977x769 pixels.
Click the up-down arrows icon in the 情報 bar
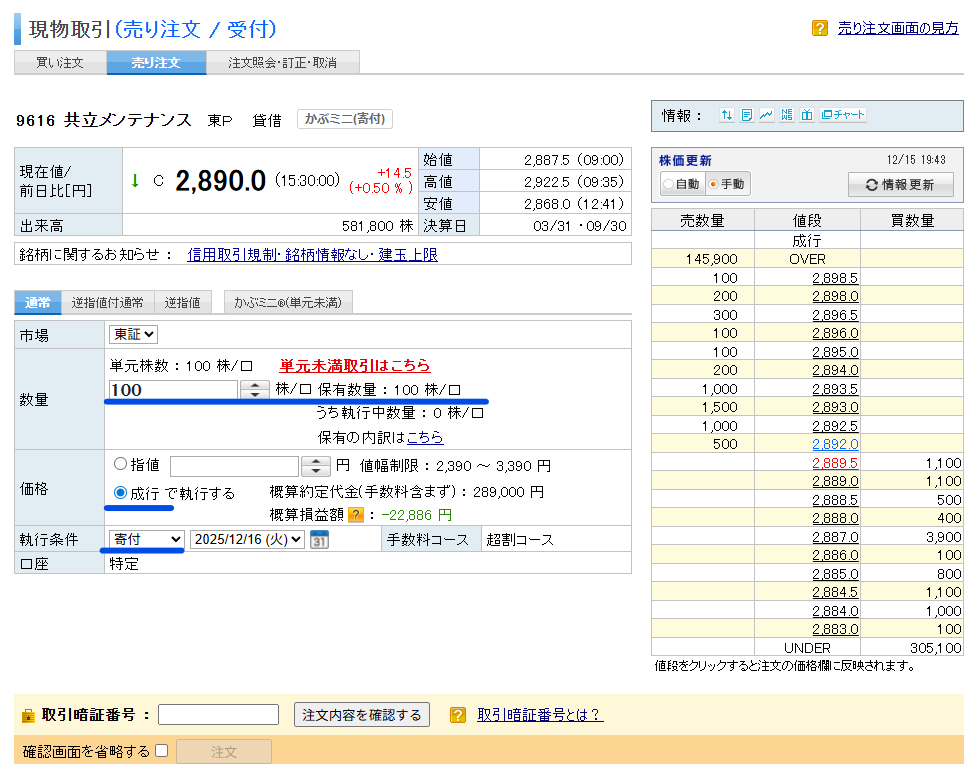726,115
